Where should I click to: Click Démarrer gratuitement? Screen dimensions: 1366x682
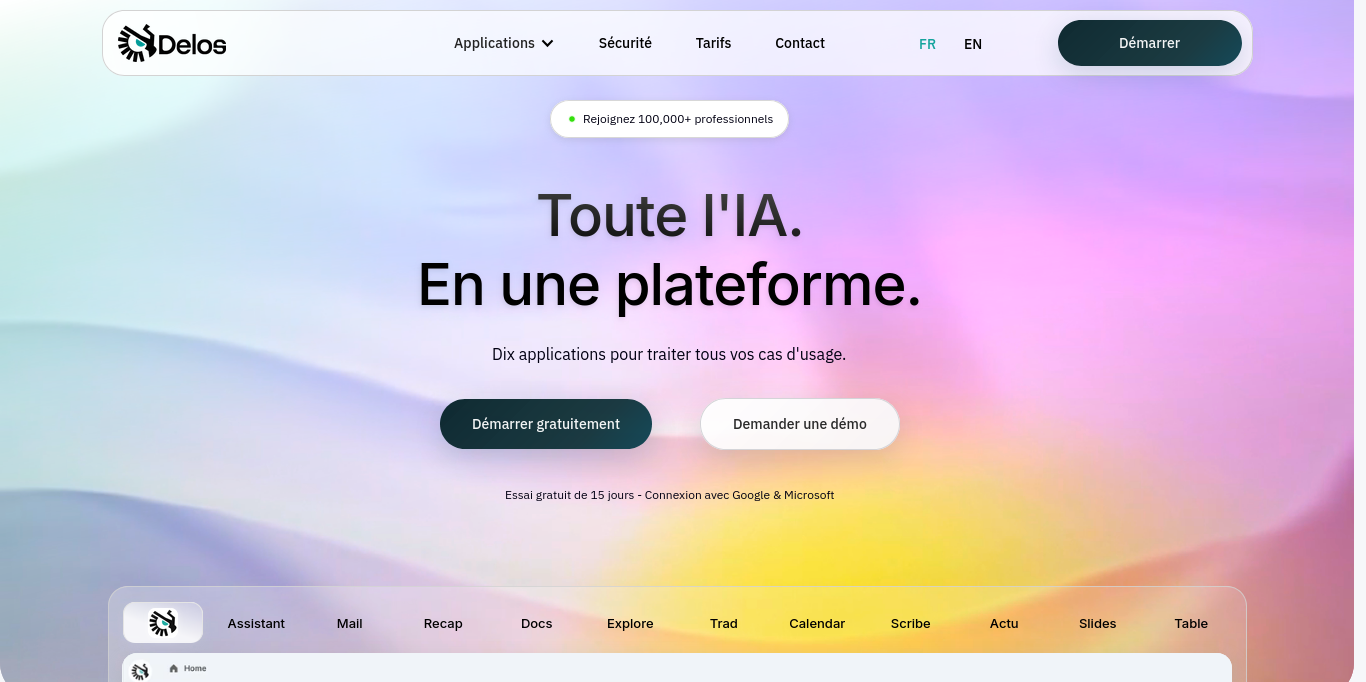545,423
